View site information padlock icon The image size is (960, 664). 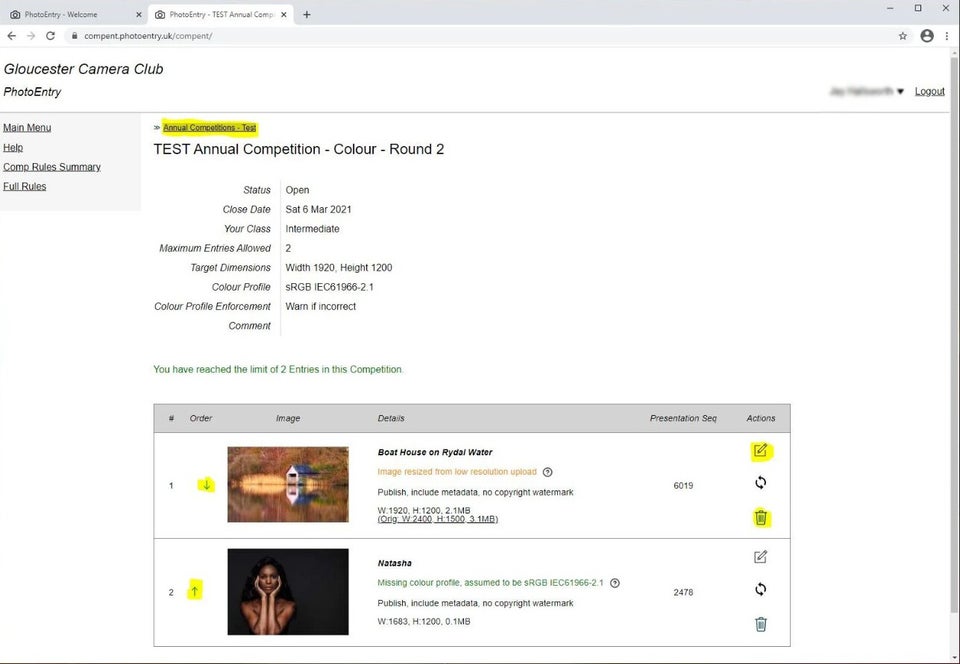tap(74, 36)
